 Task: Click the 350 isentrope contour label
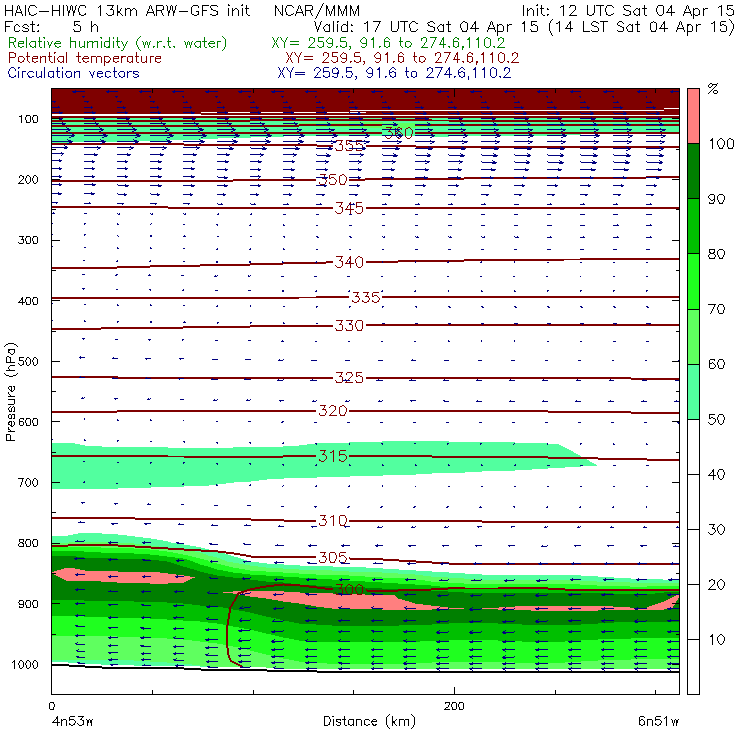click(333, 180)
